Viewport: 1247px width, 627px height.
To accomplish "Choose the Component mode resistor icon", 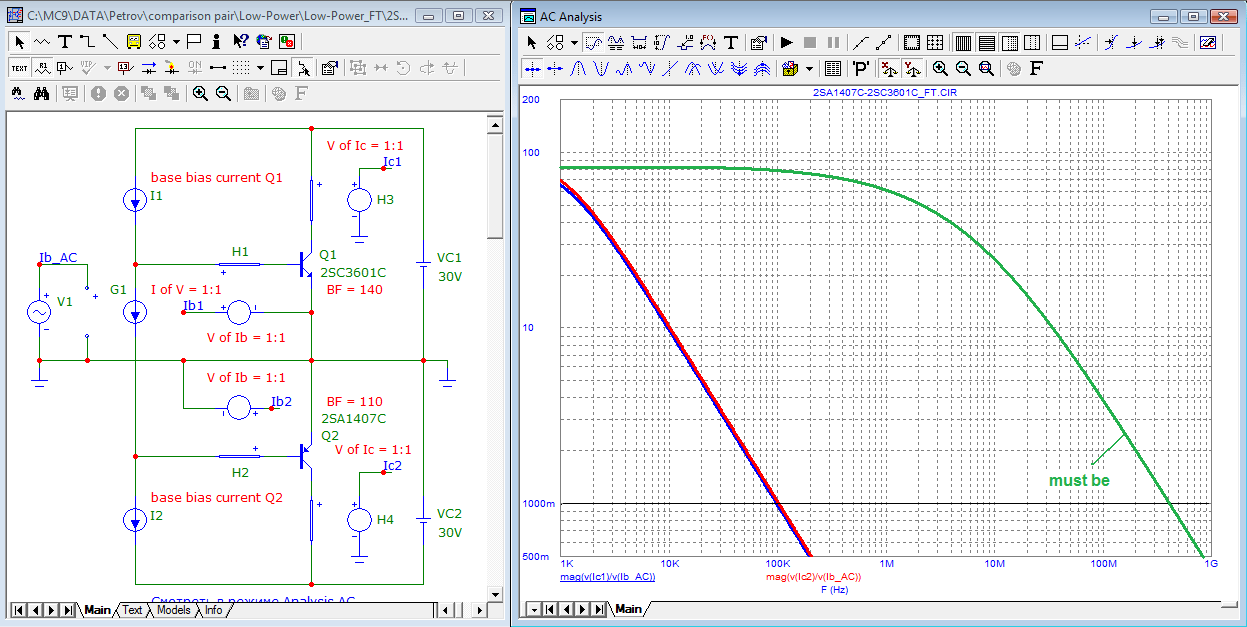I will point(42,42).
